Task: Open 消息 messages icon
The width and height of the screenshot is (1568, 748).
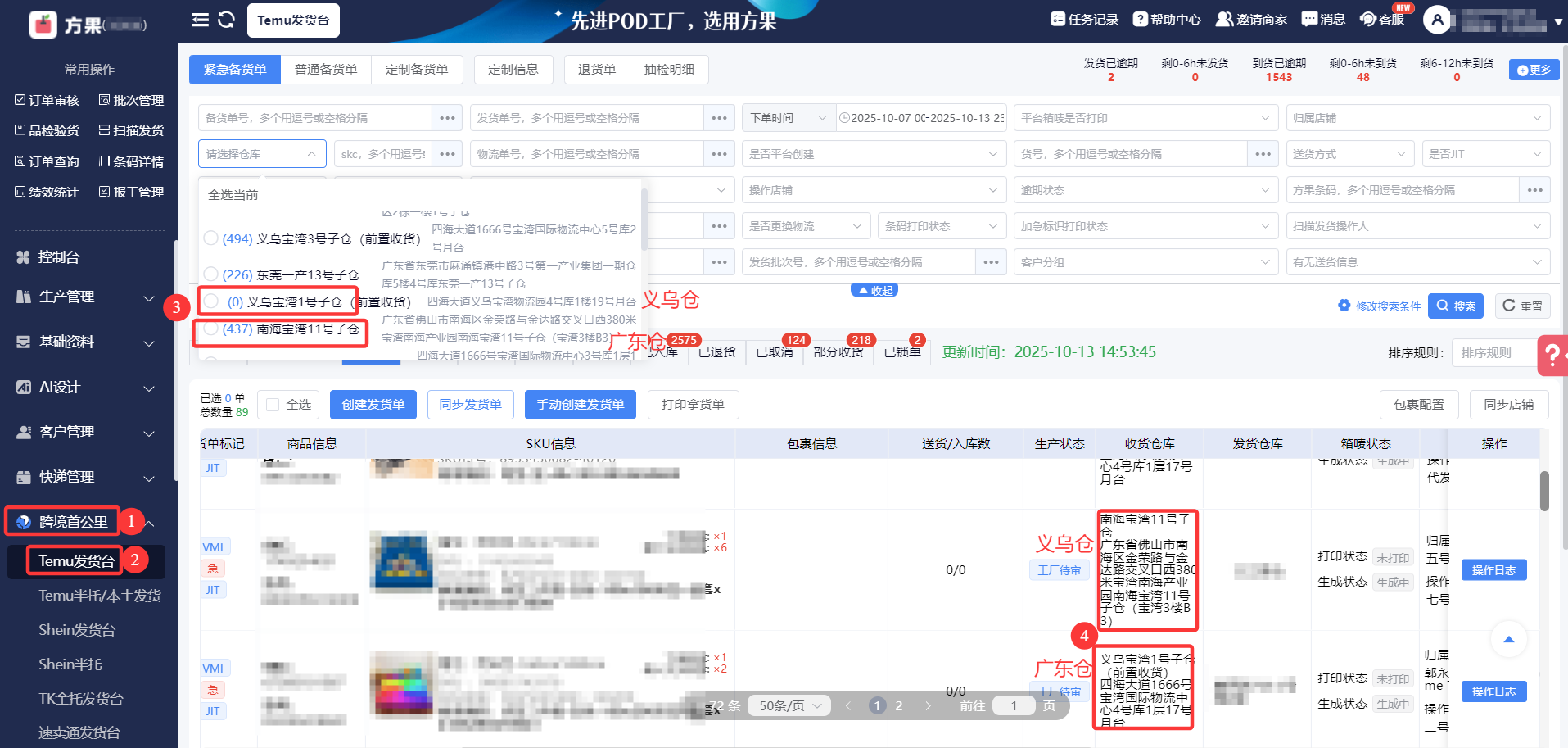Action: point(1323,19)
